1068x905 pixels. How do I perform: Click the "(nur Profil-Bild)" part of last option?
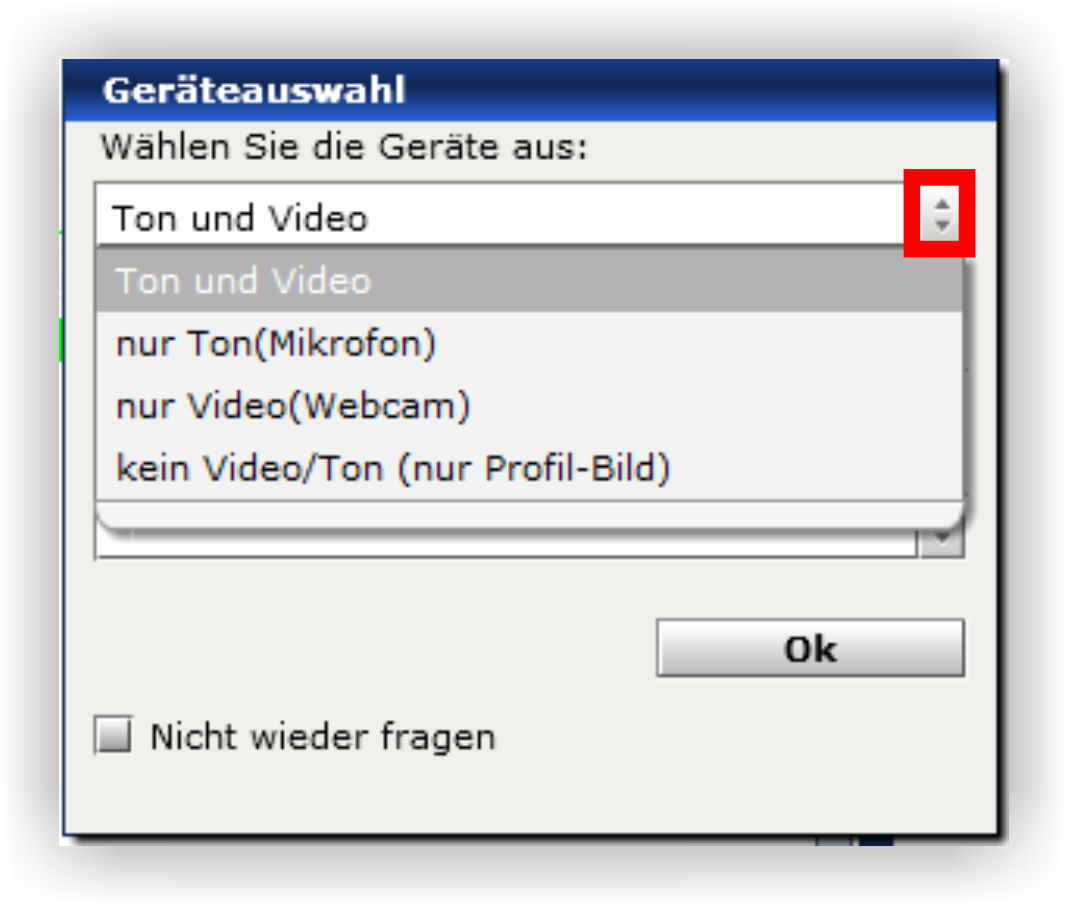pos(533,469)
